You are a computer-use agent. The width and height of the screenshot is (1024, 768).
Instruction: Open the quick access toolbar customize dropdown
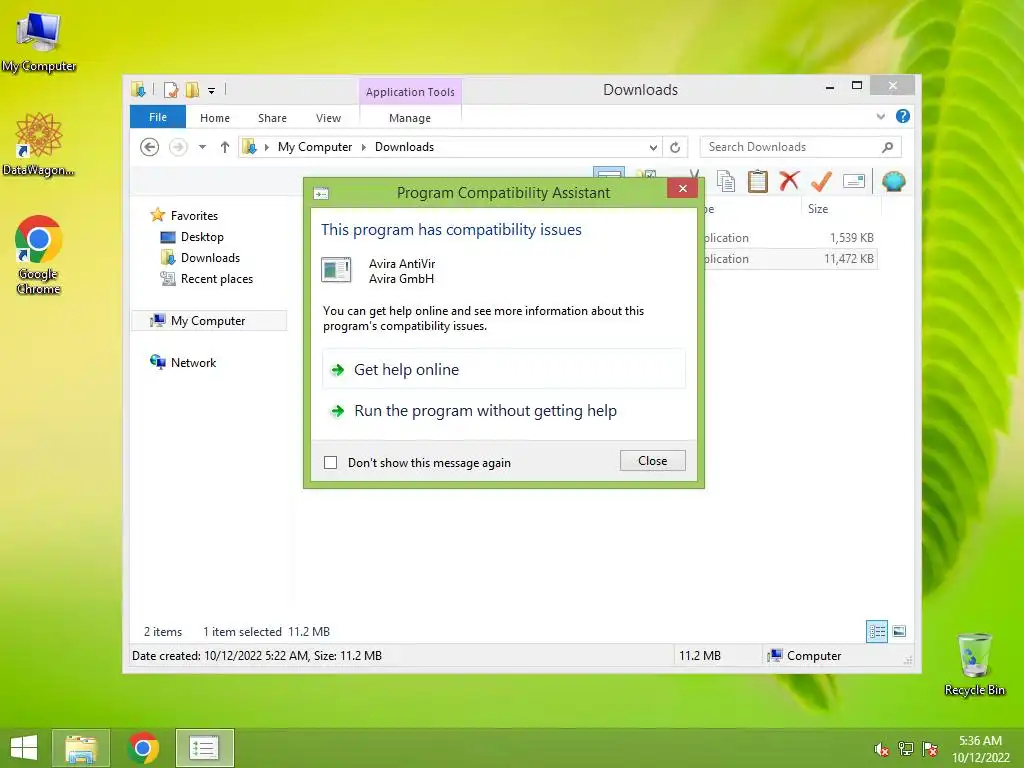pos(212,91)
